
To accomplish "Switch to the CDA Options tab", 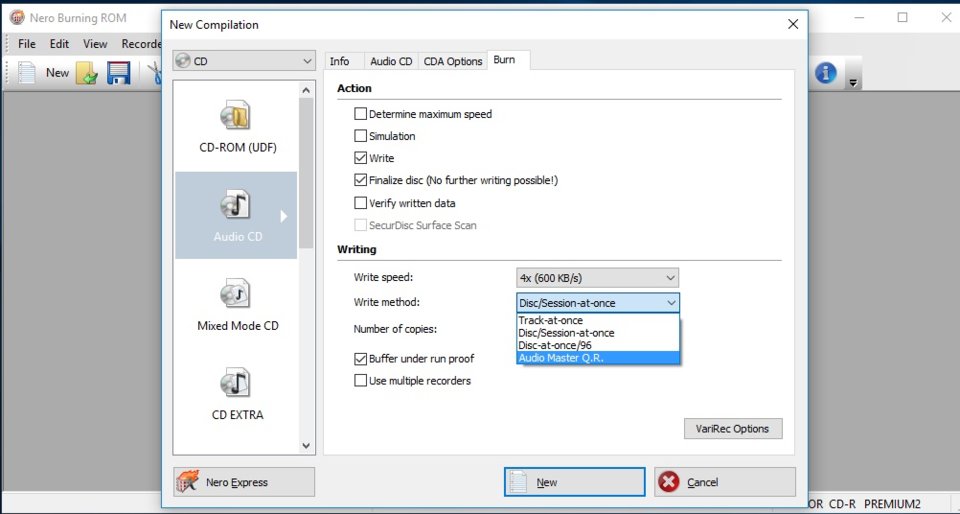I will [x=453, y=61].
